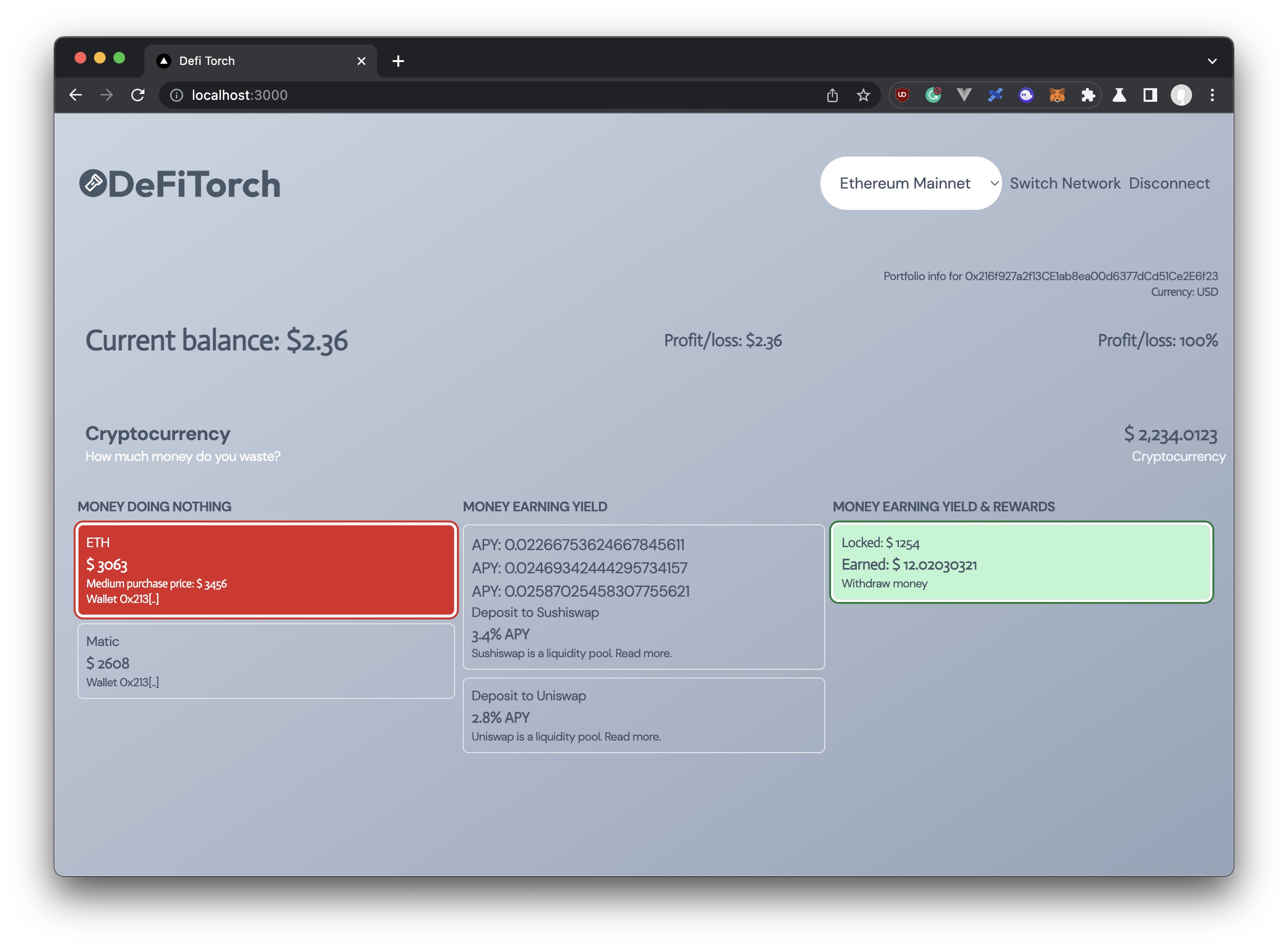Image resolution: width=1288 pixels, height=948 pixels.
Task: Click the browser forward arrow
Action: (x=107, y=95)
